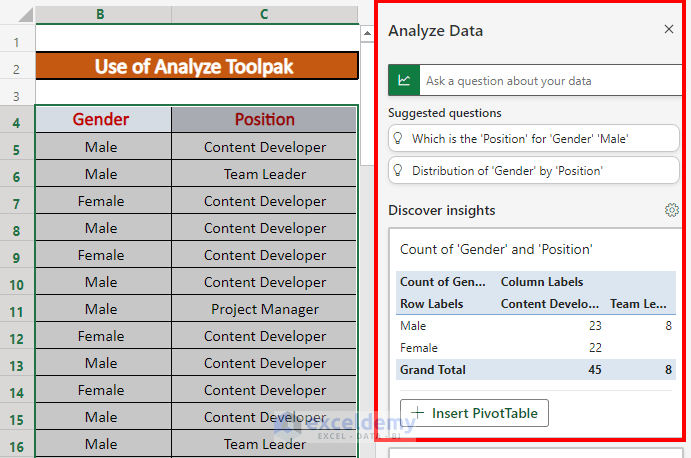The width and height of the screenshot is (691, 458).
Task: Click the Position header cell
Action: pos(264,120)
